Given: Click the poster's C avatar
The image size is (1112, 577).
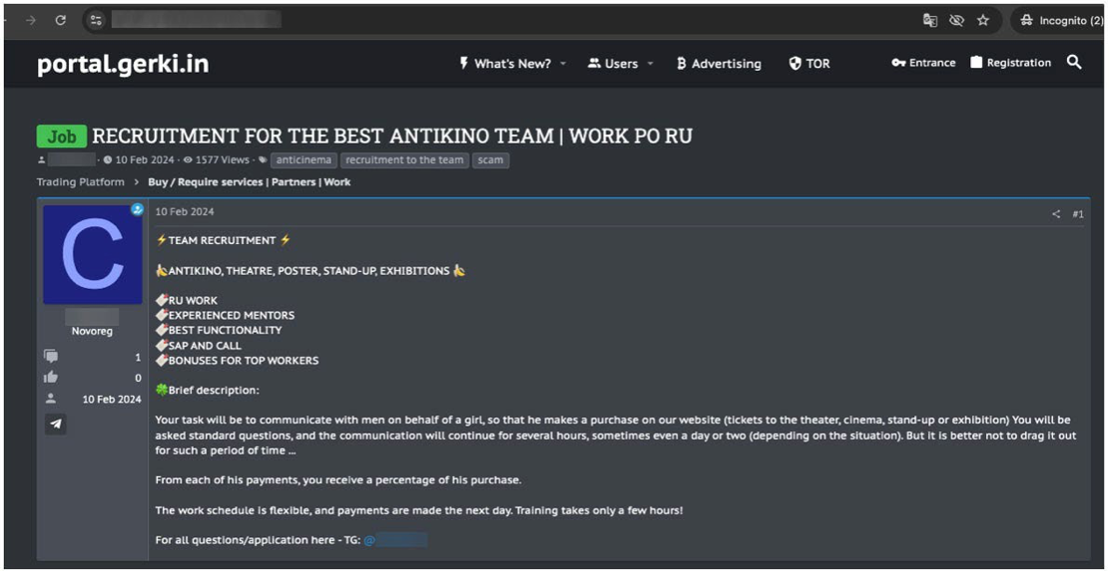Looking at the screenshot, I should (x=92, y=254).
